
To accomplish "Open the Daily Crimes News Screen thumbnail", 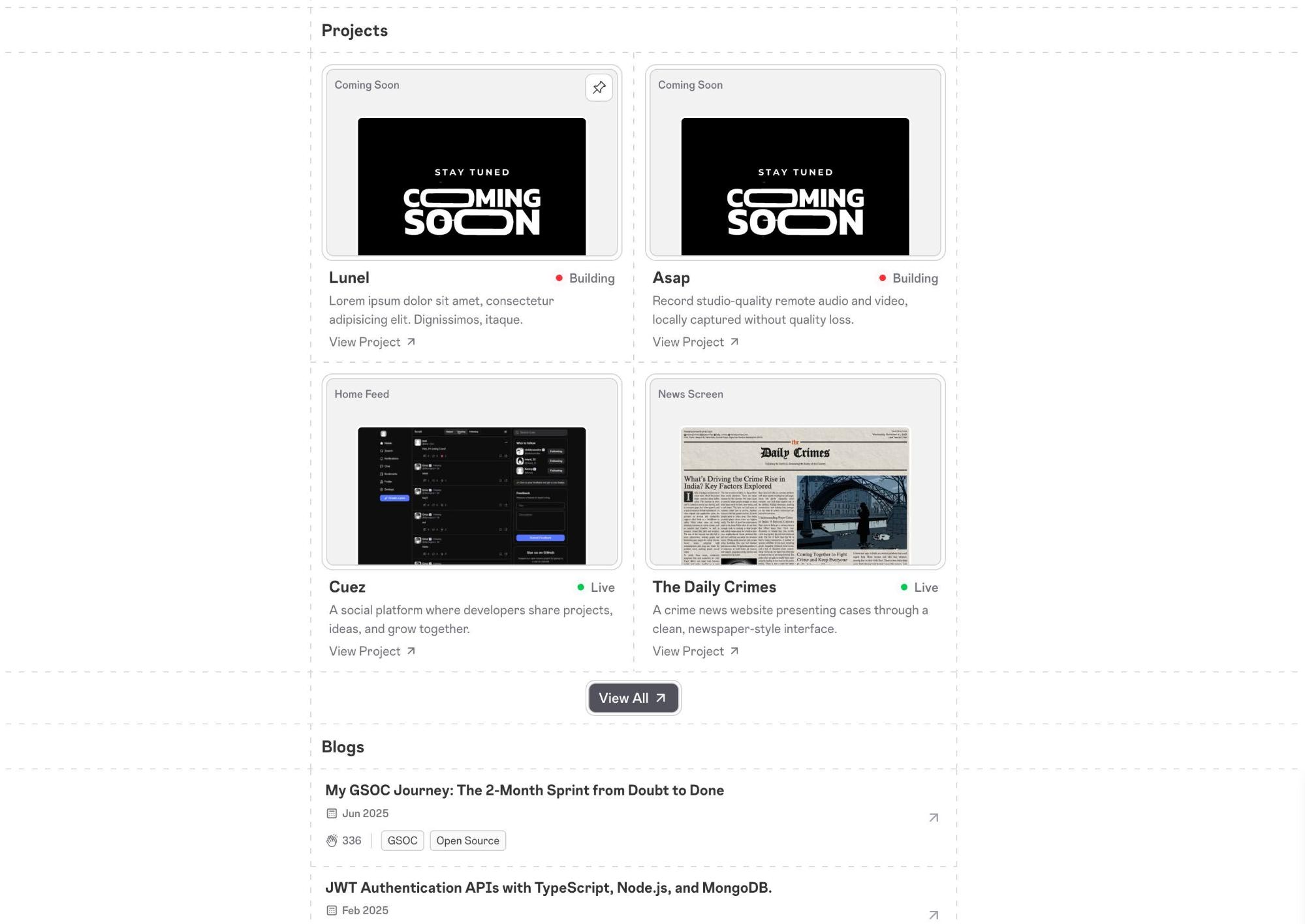I will (794, 495).
